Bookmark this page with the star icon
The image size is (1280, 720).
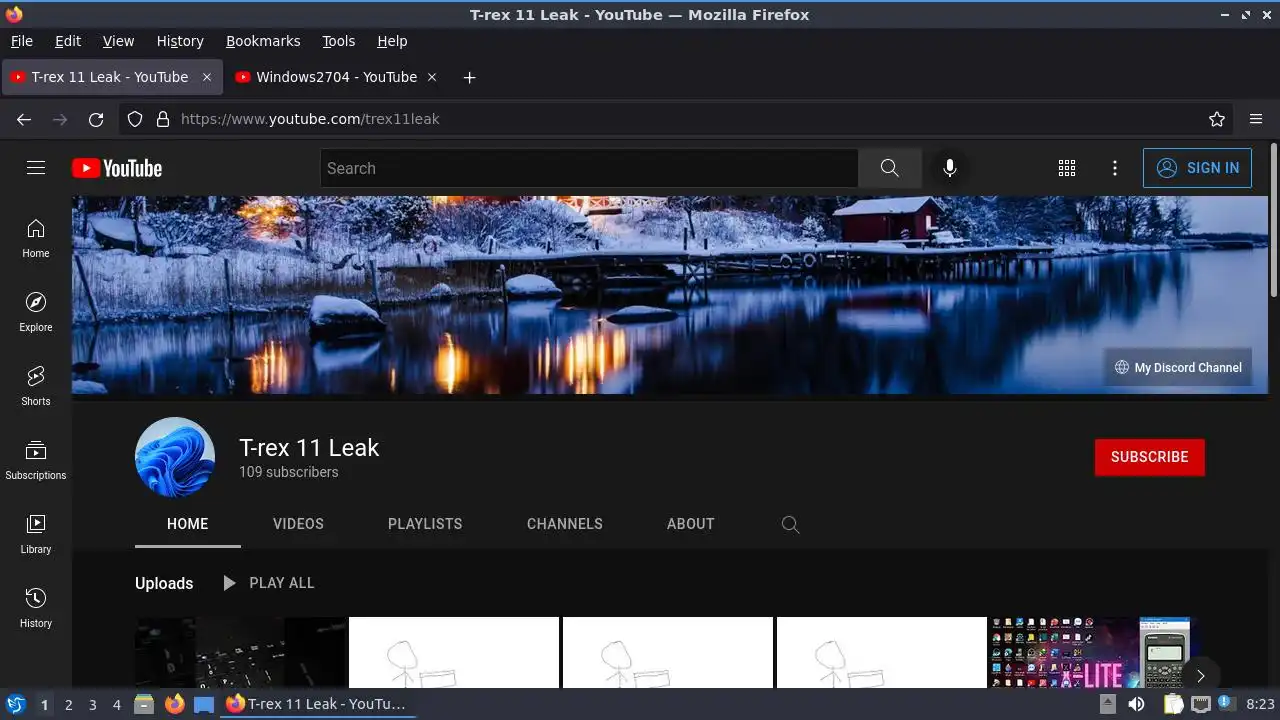click(1217, 119)
